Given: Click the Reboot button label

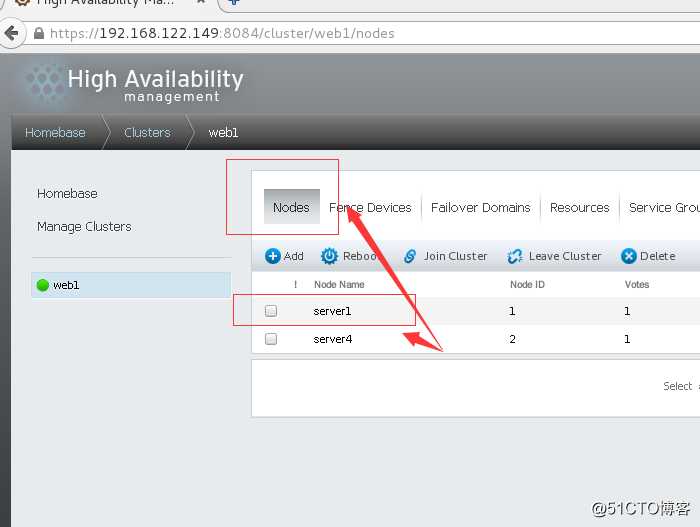Looking at the screenshot, I should 361,256.
